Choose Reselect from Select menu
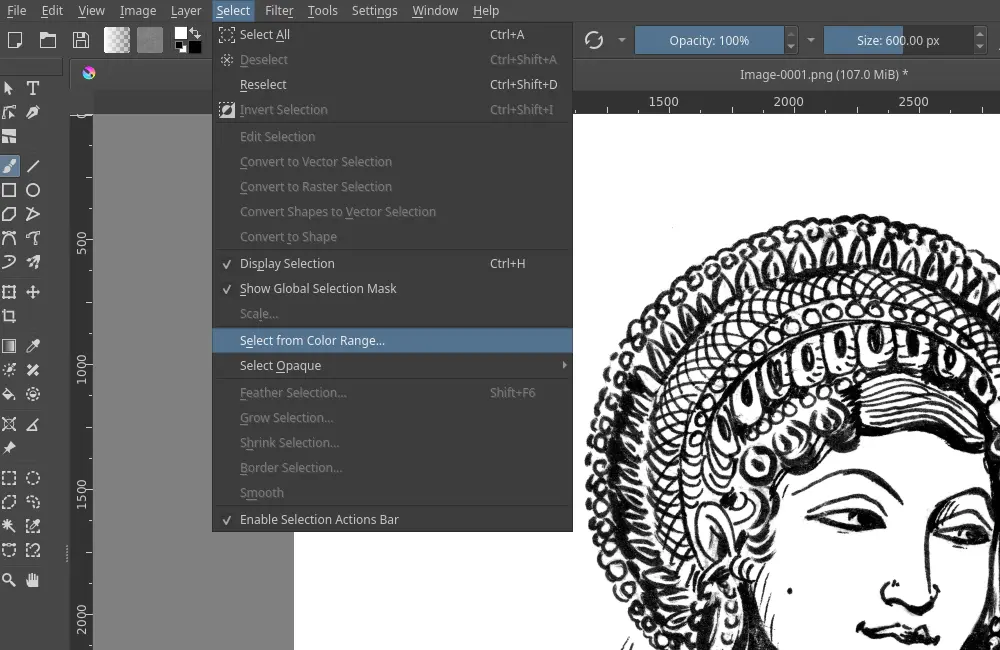The height and width of the screenshot is (650, 1000). [x=392, y=84]
